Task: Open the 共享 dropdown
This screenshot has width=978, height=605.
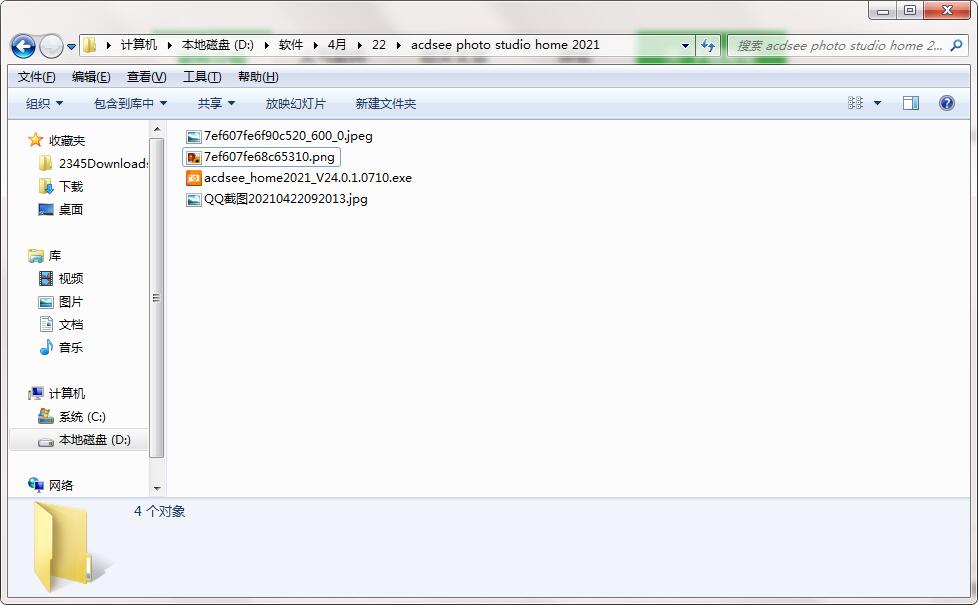Action: pos(216,104)
